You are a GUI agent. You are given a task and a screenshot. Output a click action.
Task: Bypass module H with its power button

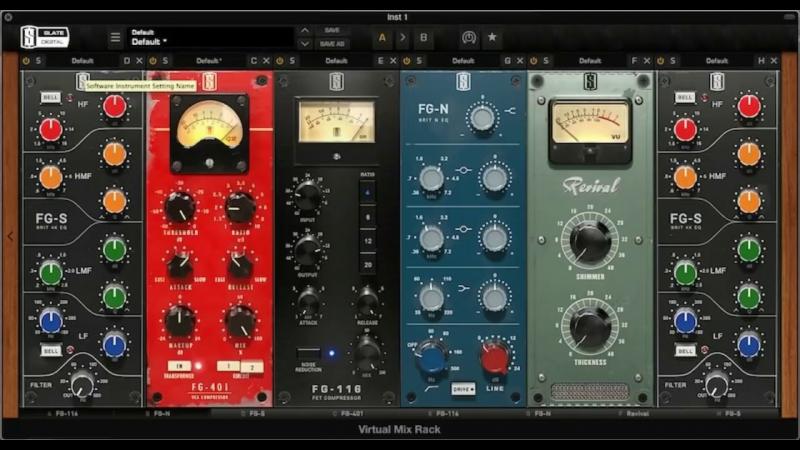click(x=661, y=61)
